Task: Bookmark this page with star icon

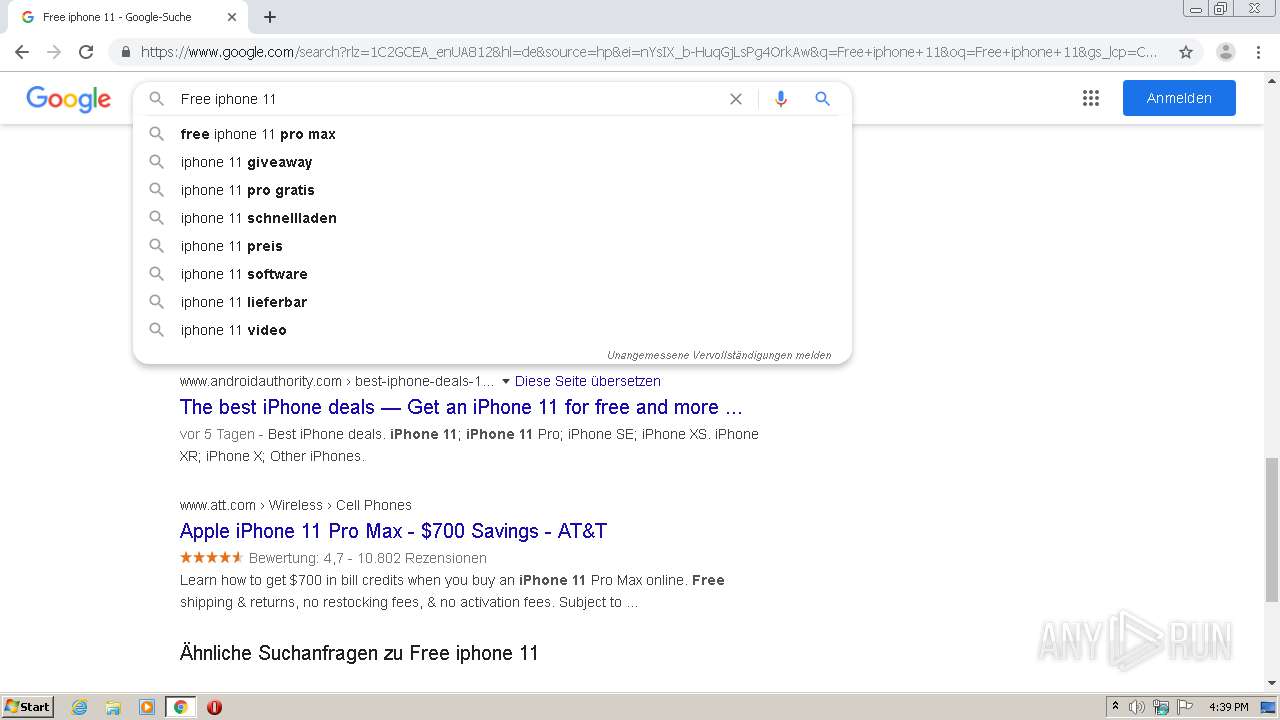Action: [1186, 52]
